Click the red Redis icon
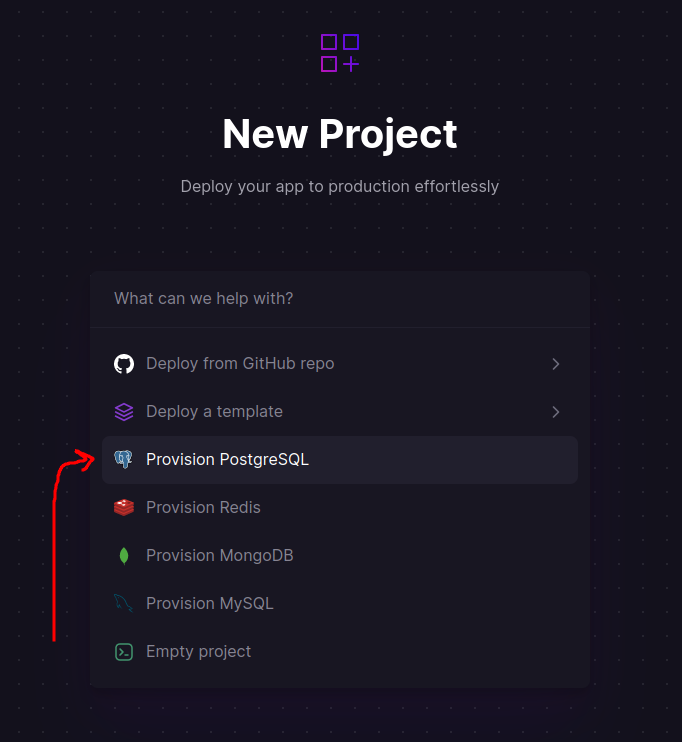 pyautogui.click(x=124, y=508)
